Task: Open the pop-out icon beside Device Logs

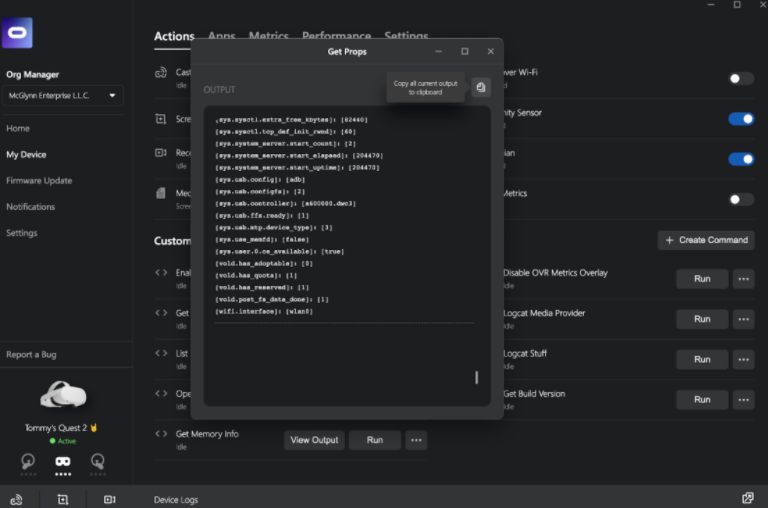Action: (x=747, y=498)
